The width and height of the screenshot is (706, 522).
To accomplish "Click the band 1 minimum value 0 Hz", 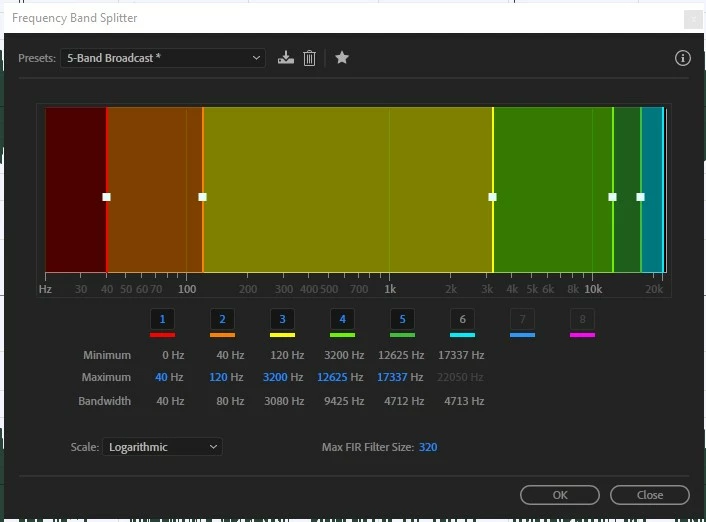I will 173,355.
